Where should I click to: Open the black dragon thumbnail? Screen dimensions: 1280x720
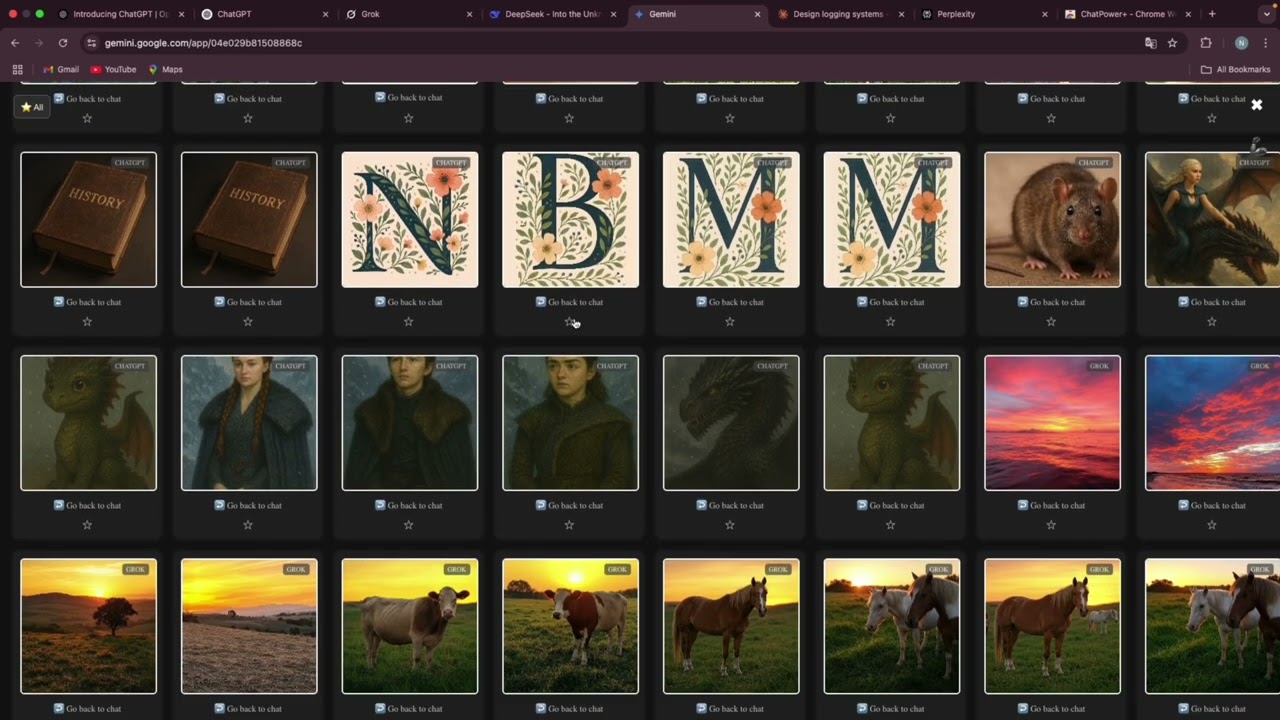pos(731,423)
